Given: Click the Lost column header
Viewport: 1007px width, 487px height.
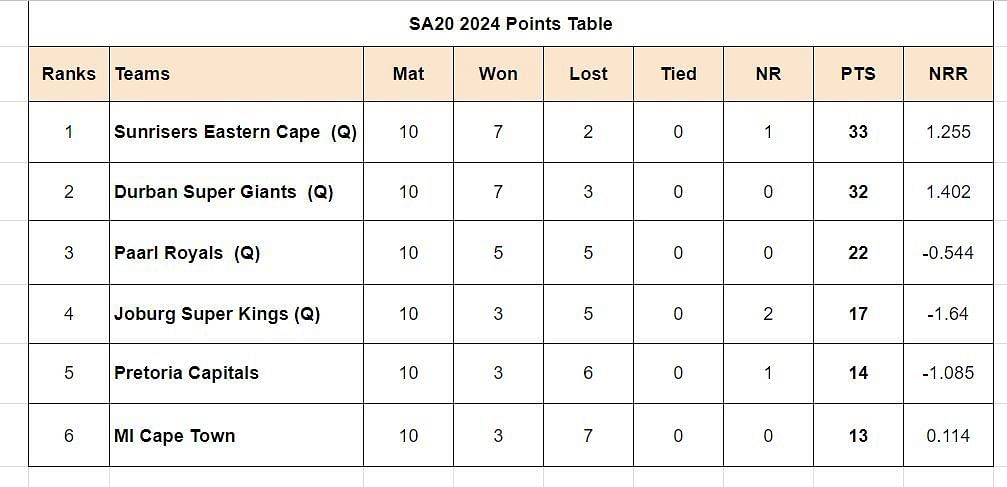Looking at the screenshot, I should click(588, 74).
